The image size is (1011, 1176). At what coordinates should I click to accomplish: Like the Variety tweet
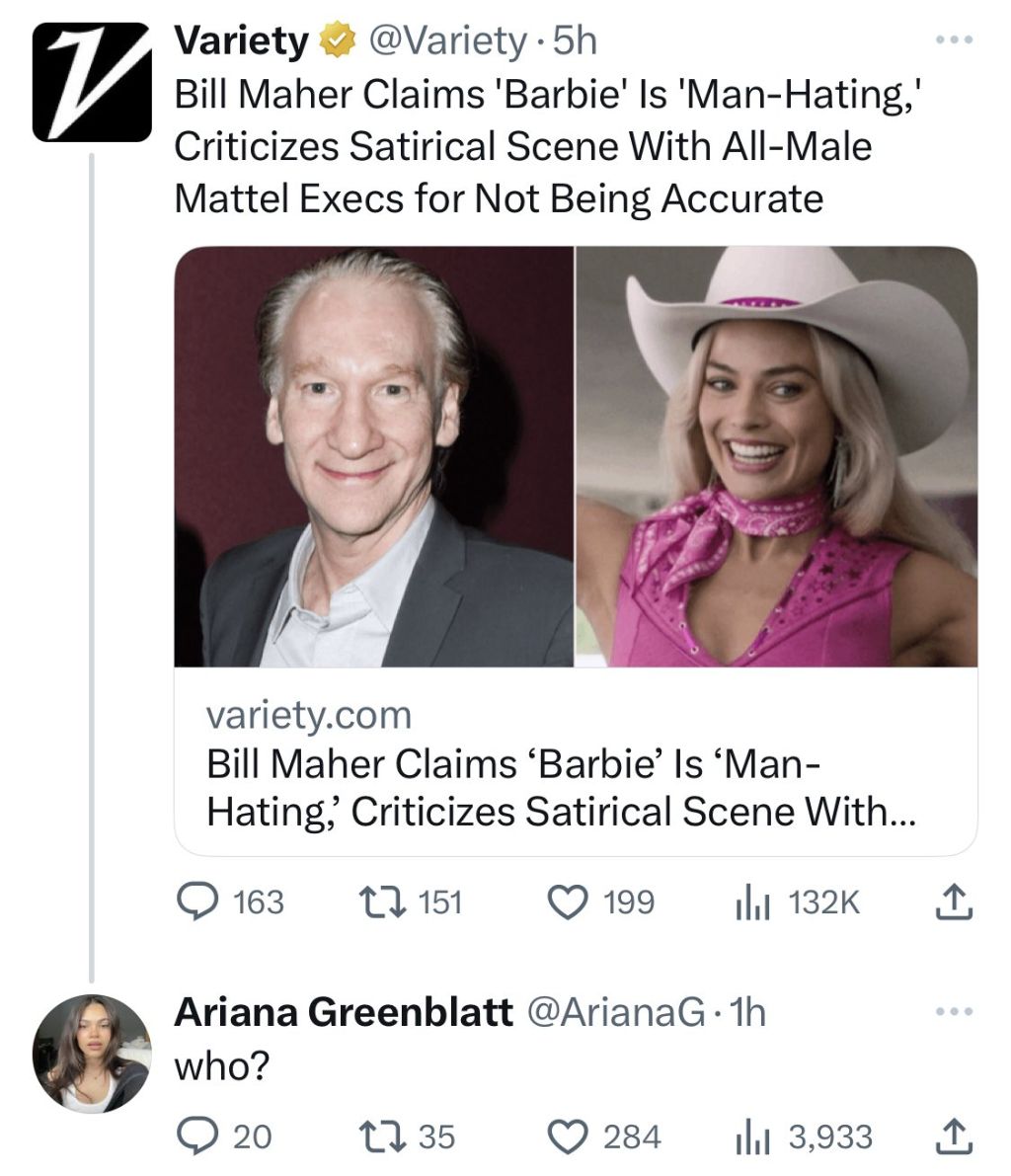[x=566, y=902]
